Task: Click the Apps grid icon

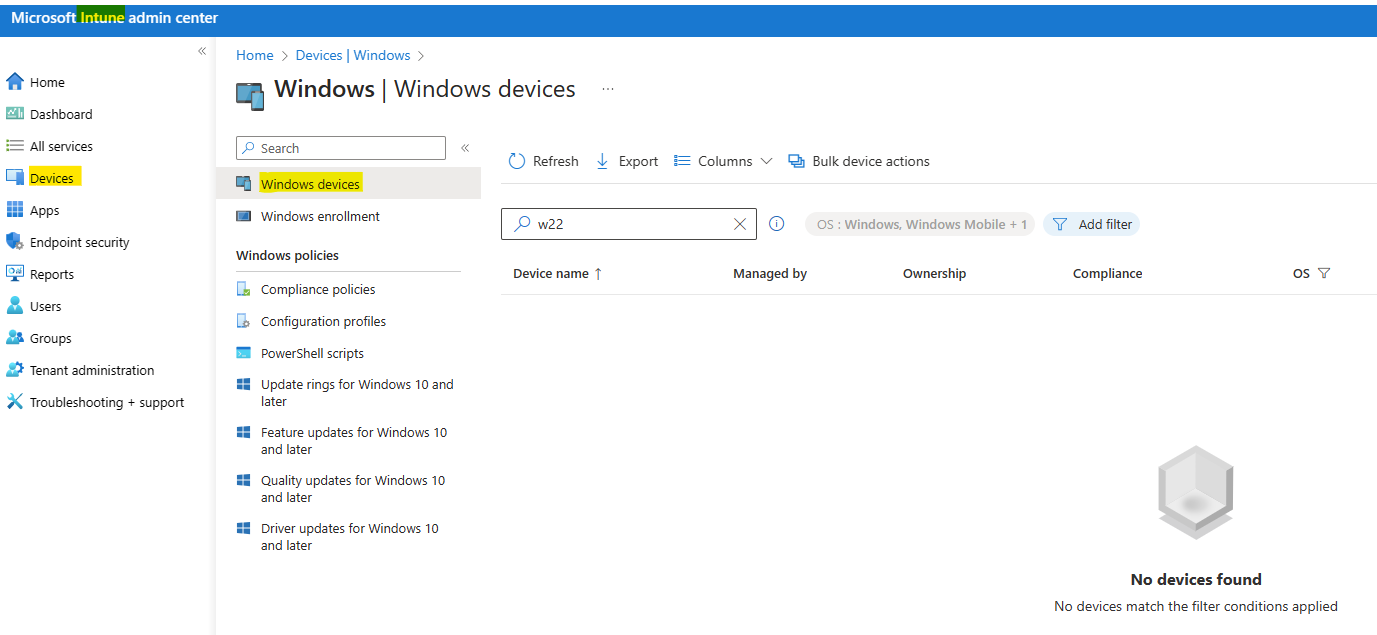Action: 14,210
